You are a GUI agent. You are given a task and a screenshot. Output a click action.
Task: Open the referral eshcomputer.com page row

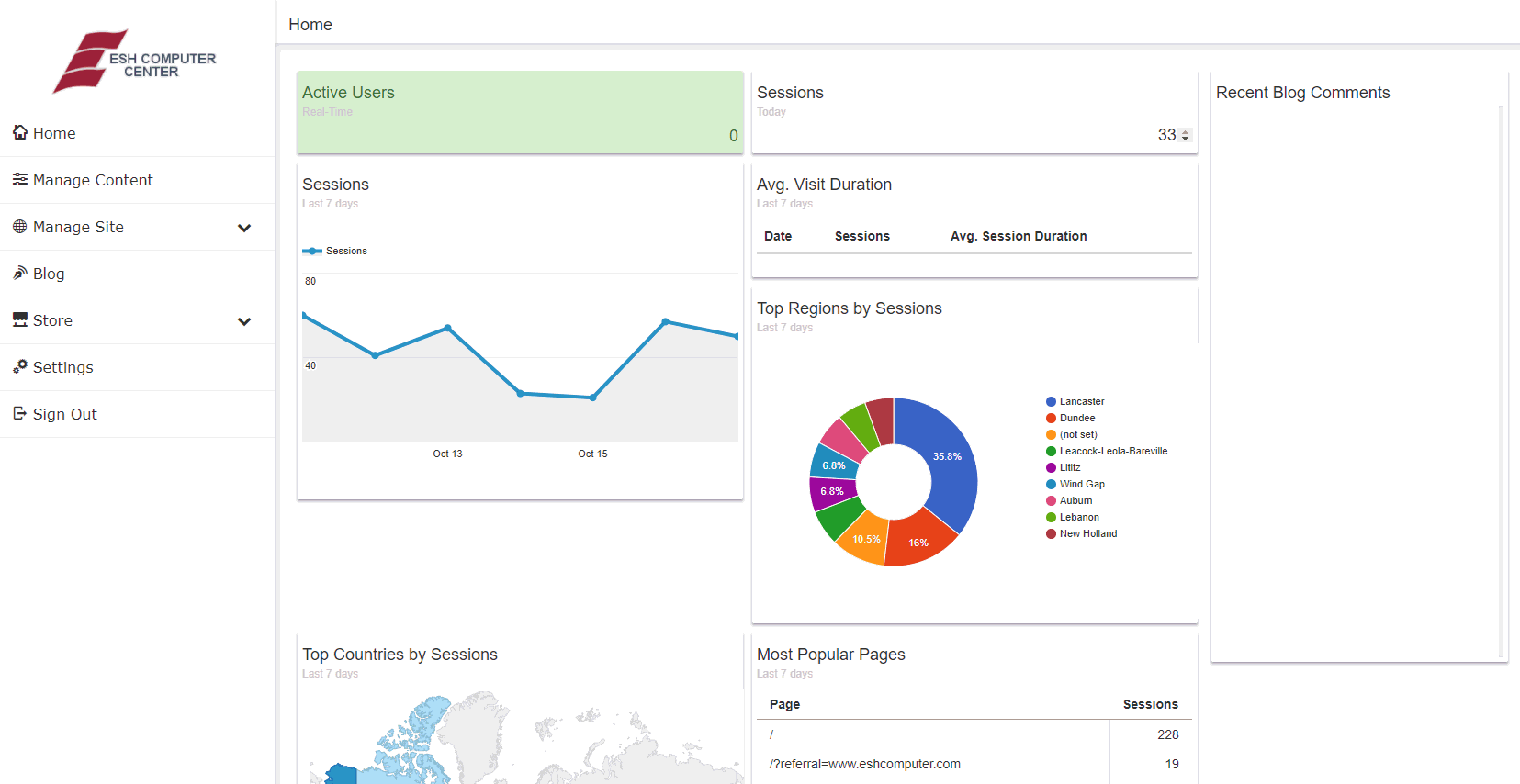(x=864, y=764)
